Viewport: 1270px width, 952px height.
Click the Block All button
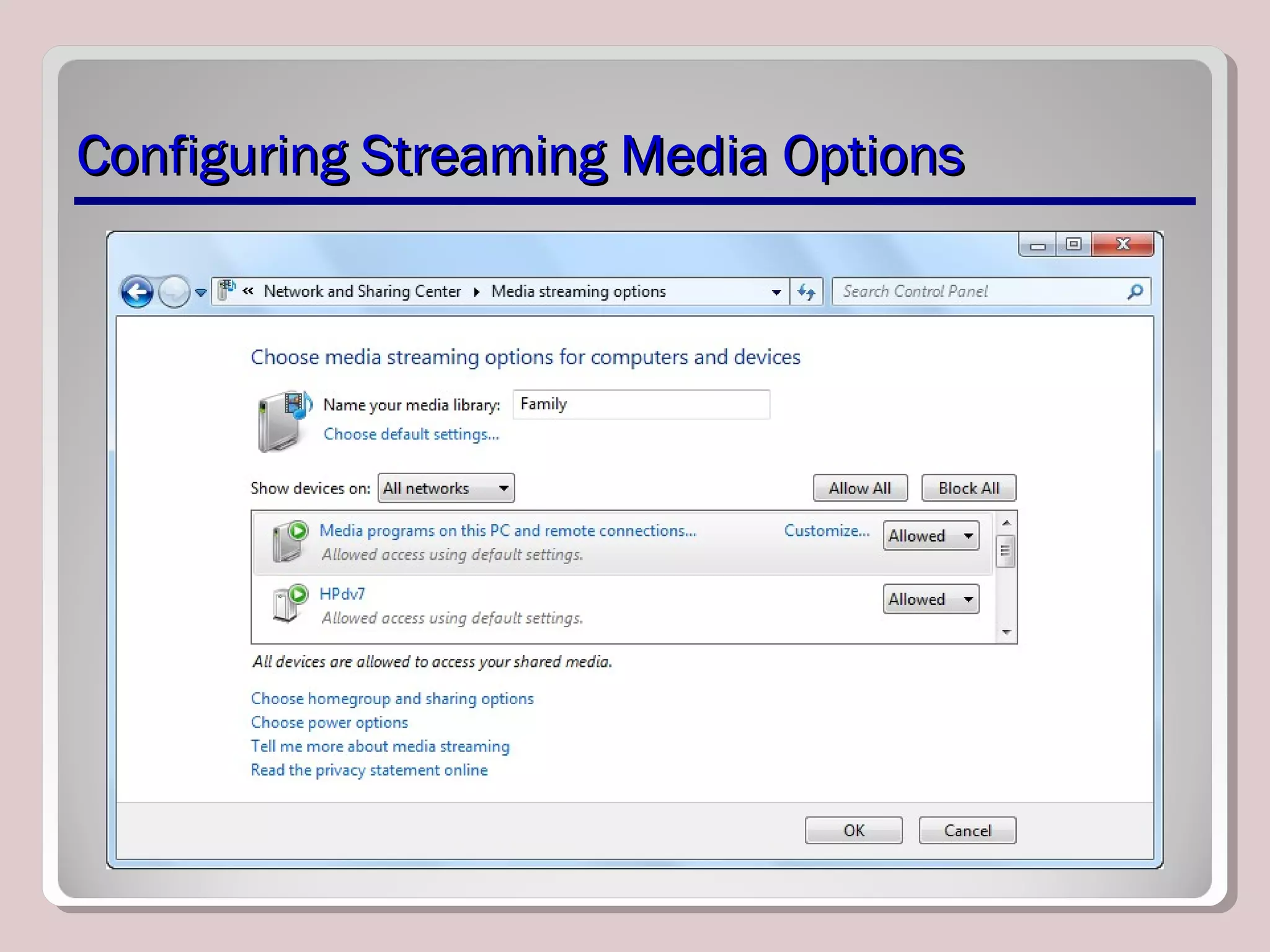[x=968, y=488]
